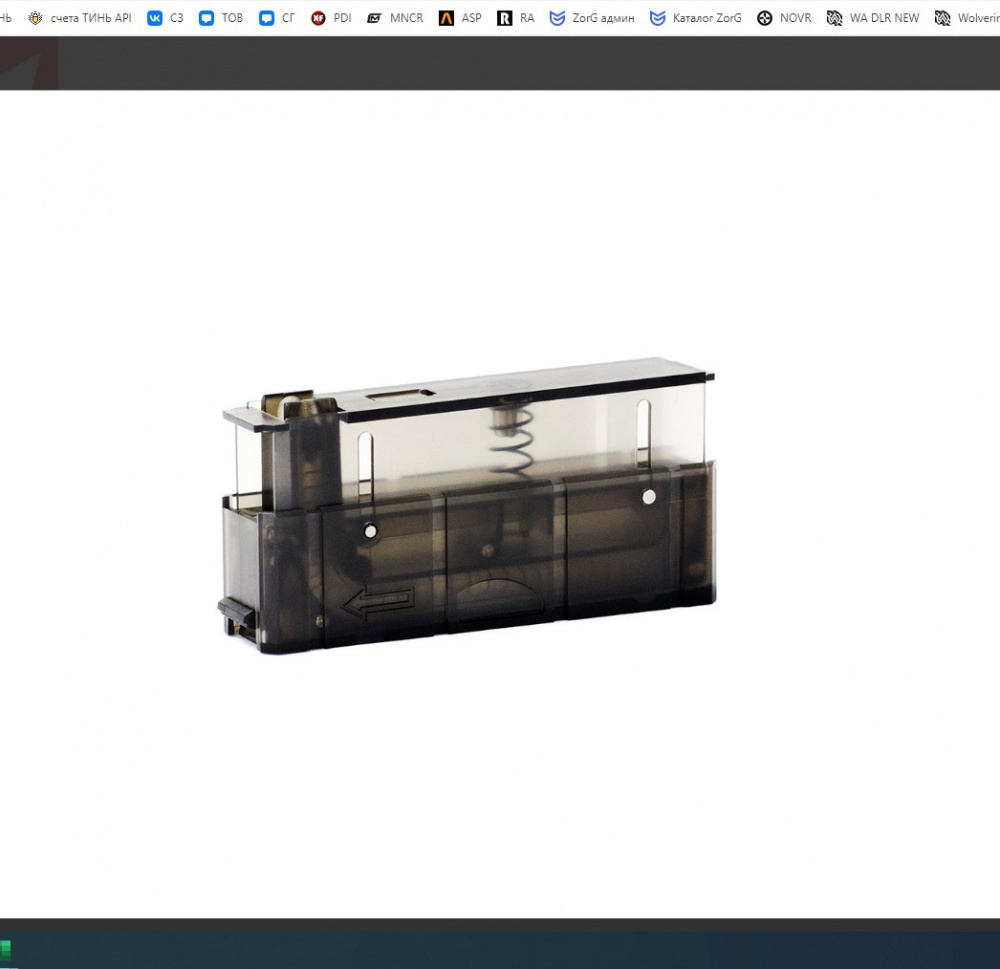Click the ZorG админ shield icon
Viewport: 1000px width, 969px height.
pos(557,18)
